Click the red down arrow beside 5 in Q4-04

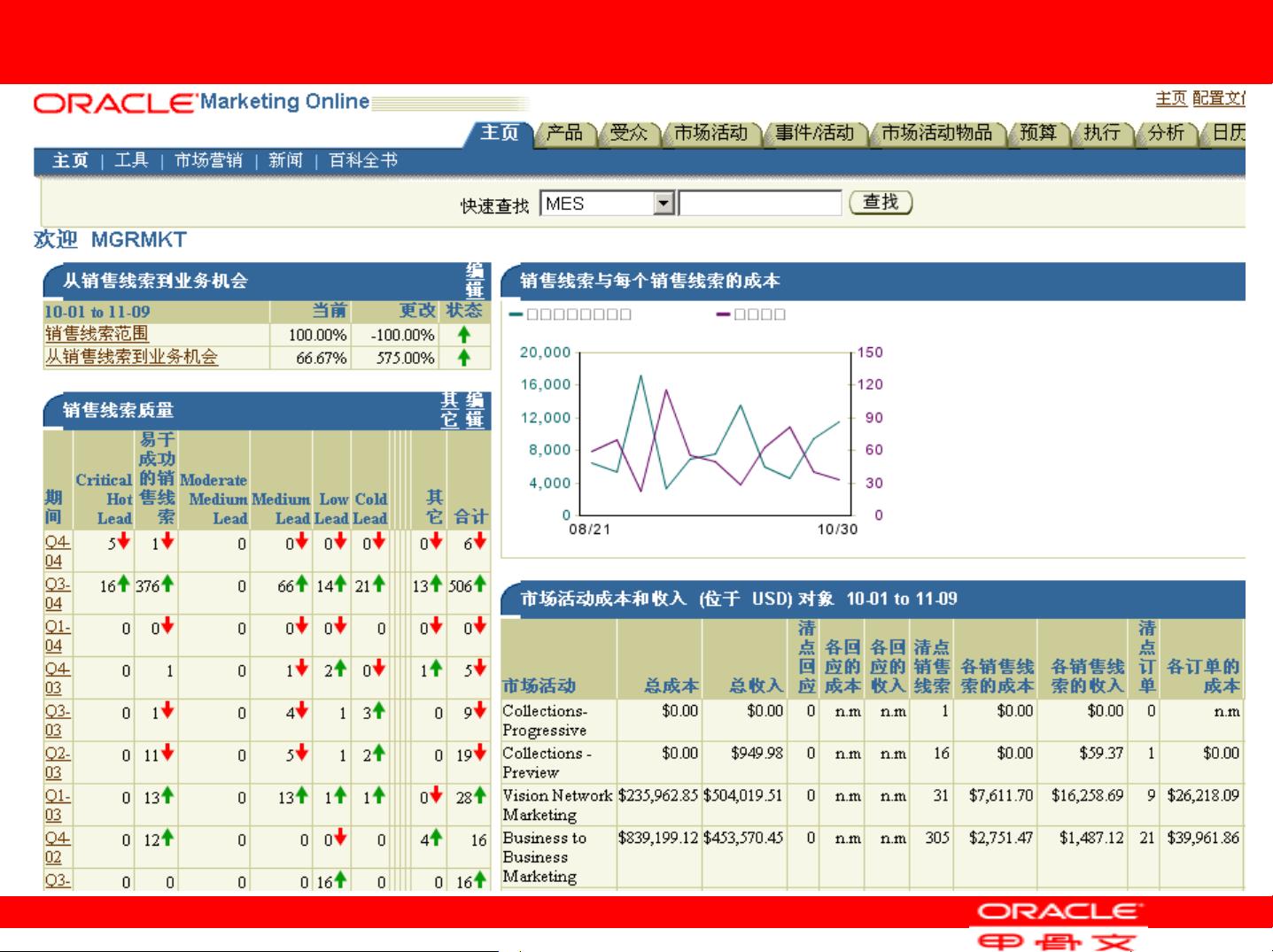coord(123,541)
